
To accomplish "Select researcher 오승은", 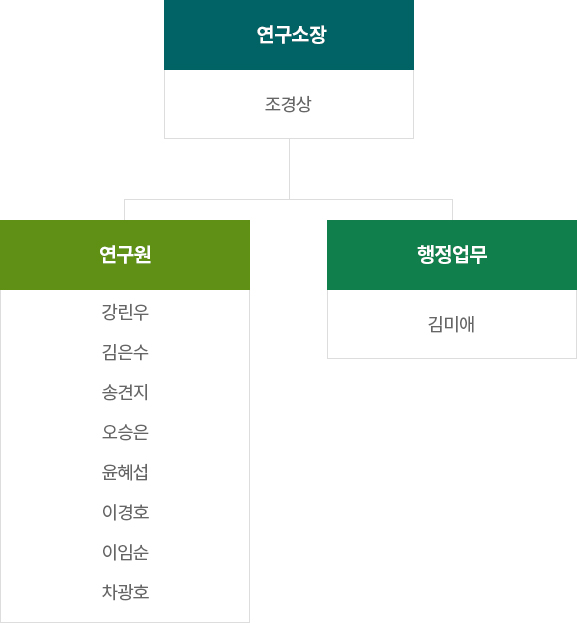I will click(125, 432).
